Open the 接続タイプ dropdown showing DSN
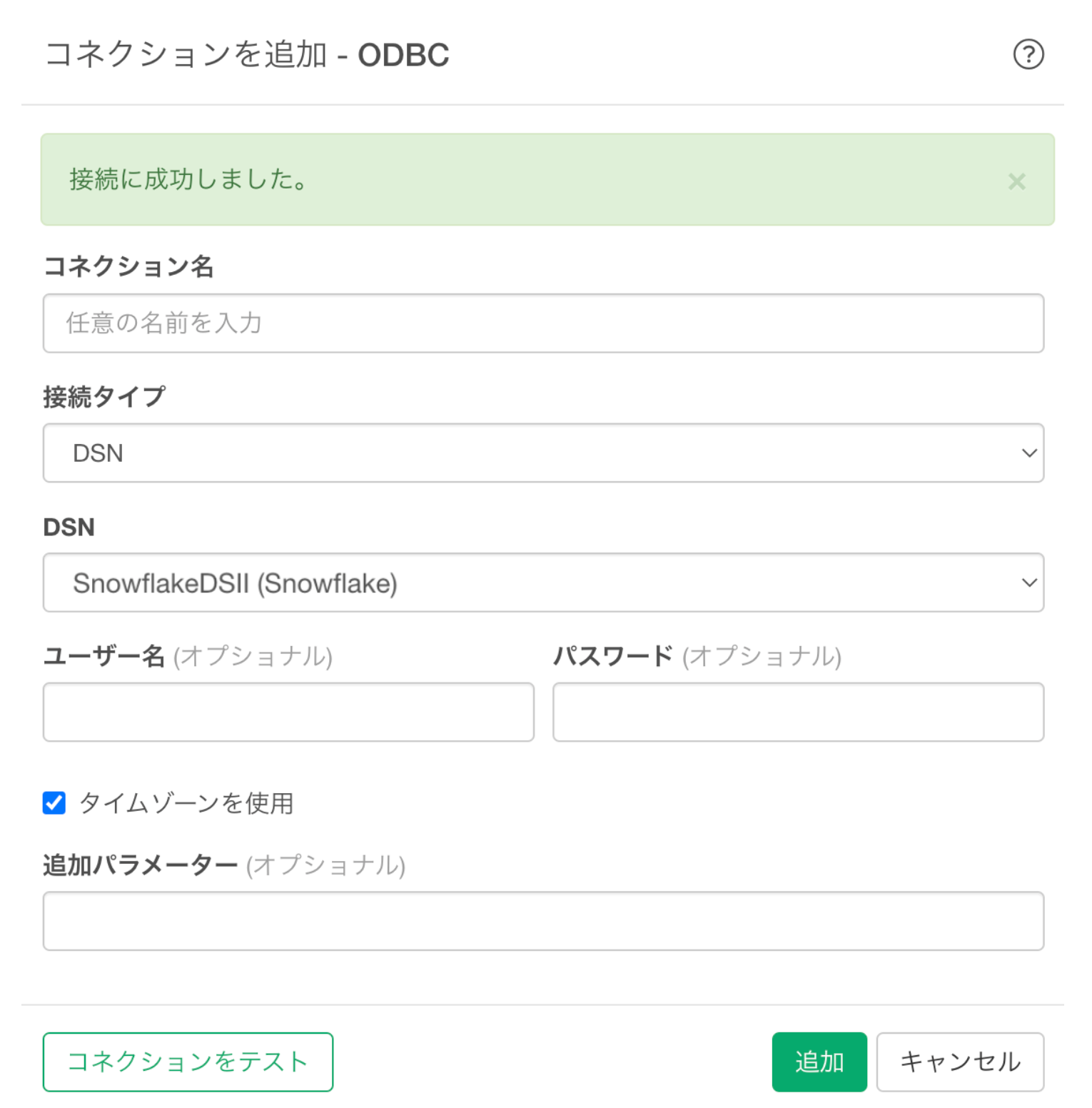 (x=543, y=453)
